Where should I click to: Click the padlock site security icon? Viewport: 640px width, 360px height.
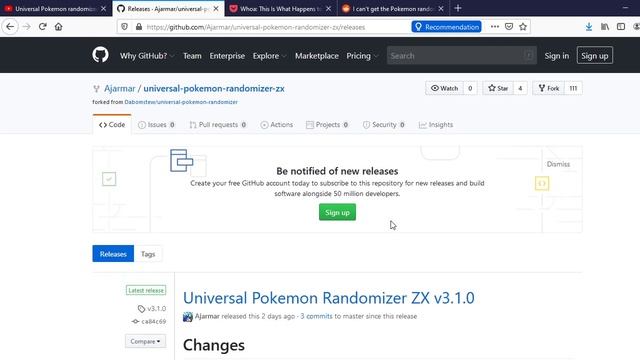click(139, 27)
